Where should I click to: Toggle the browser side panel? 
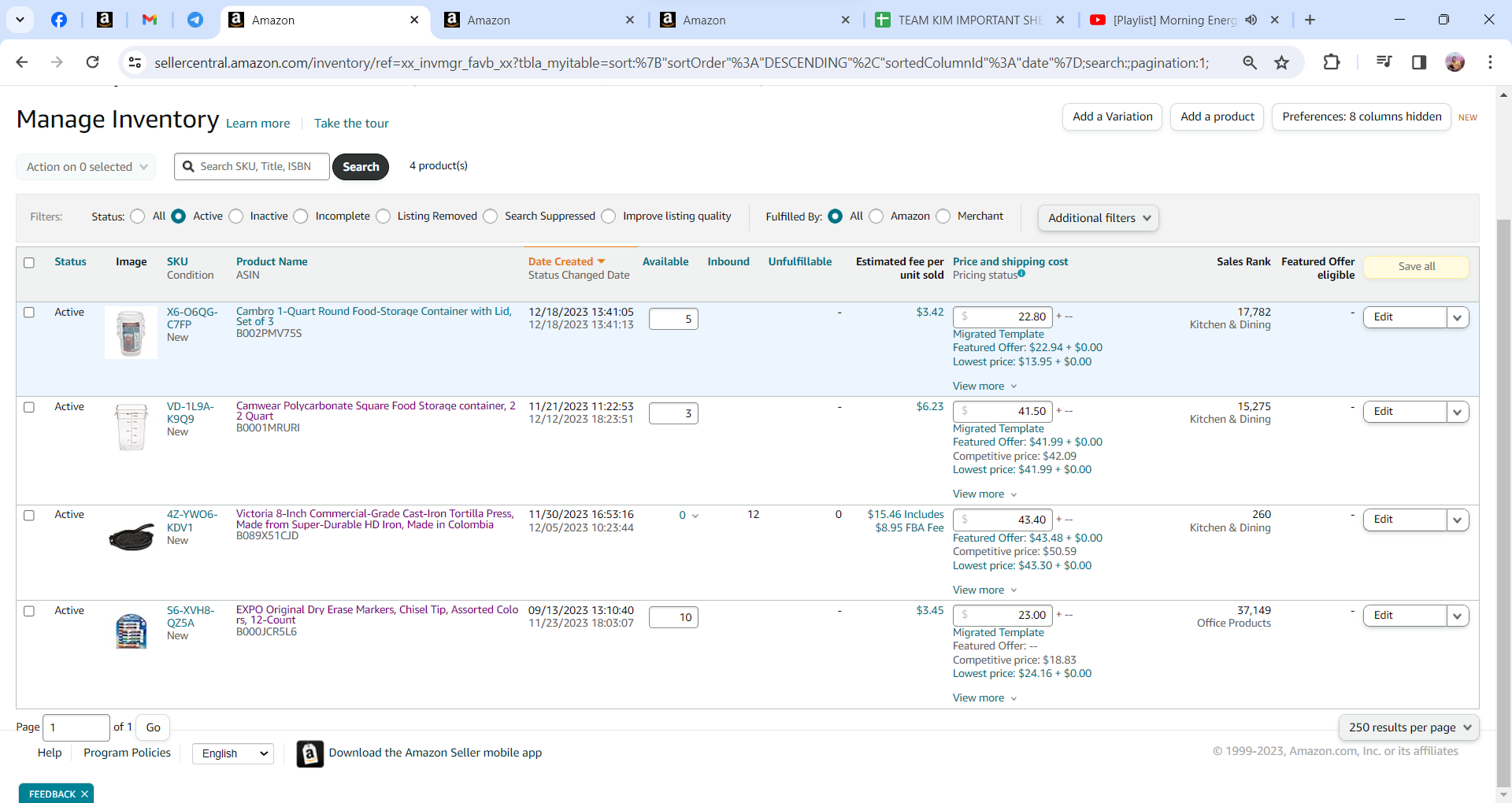pos(1419,62)
